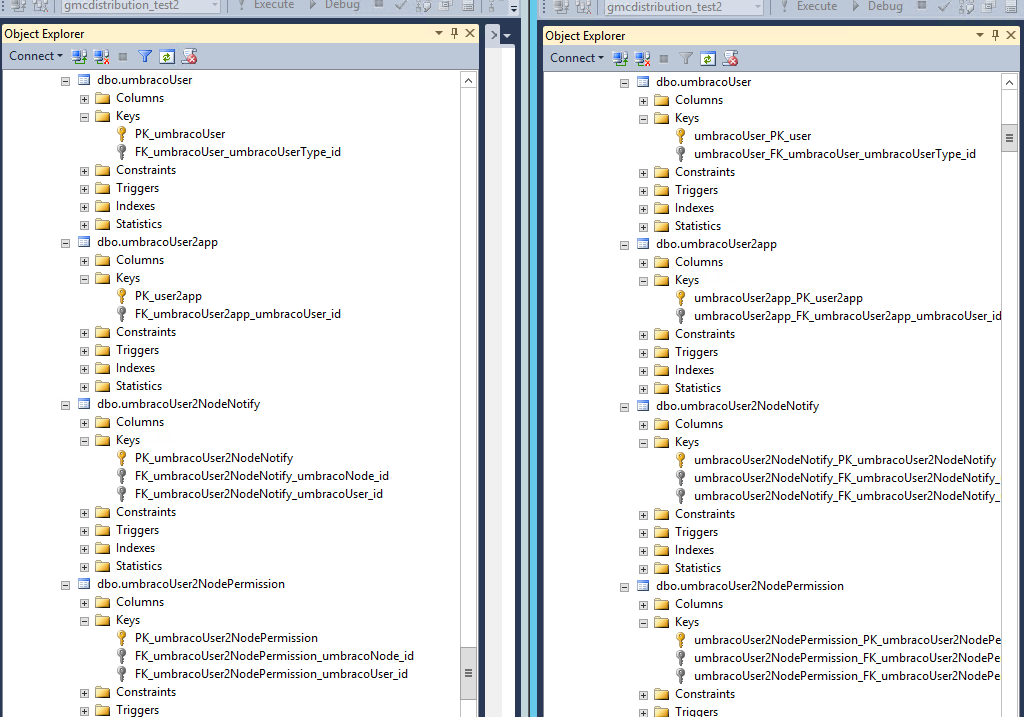Collapse Keys under dbo.umbracoUser2NodeNotify right panel
This screenshot has width=1024, height=717.
(x=643, y=443)
